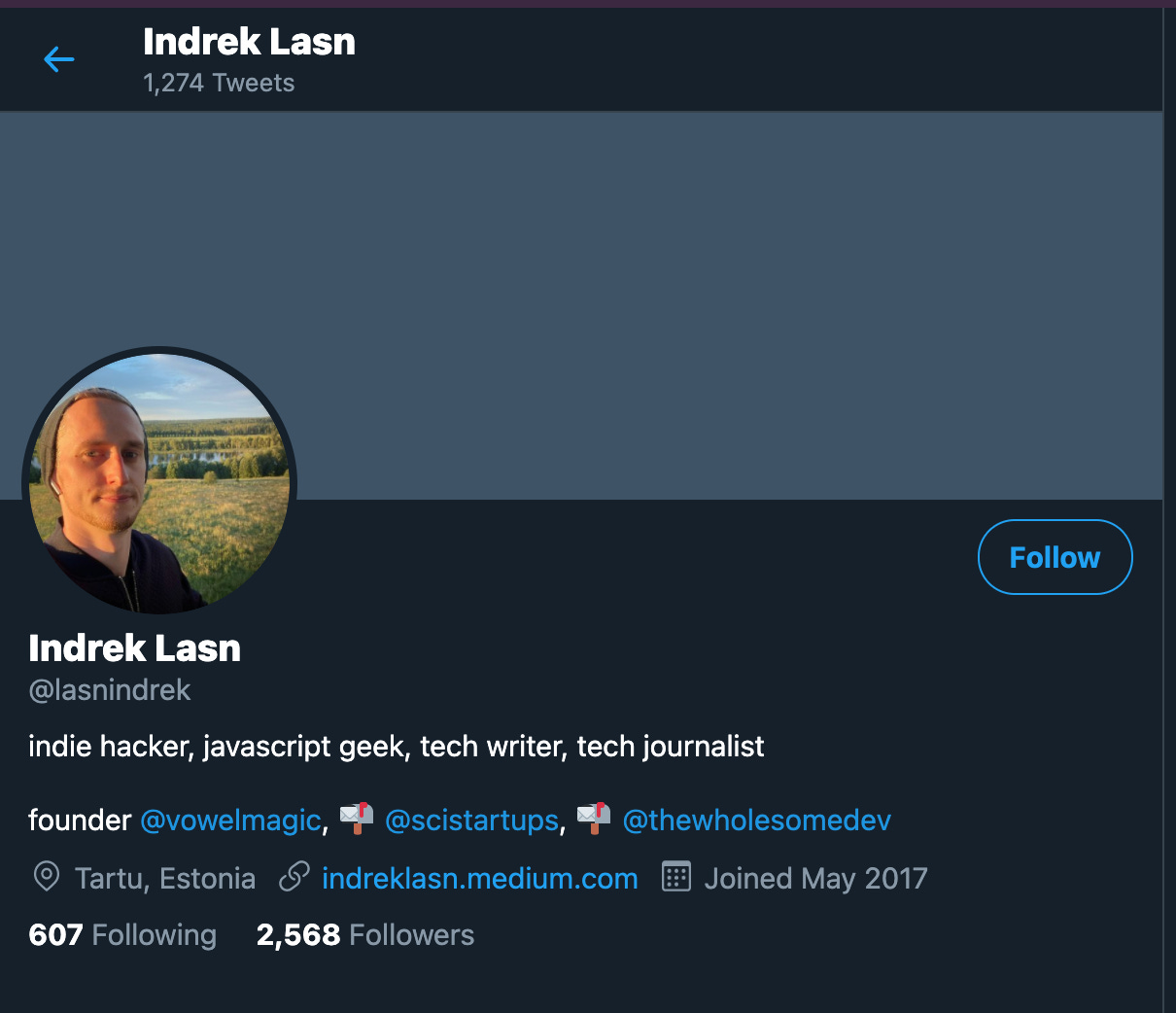Click the @lasnindrek handle text
This screenshot has height=1013, width=1176.
(x=110, y=690)
